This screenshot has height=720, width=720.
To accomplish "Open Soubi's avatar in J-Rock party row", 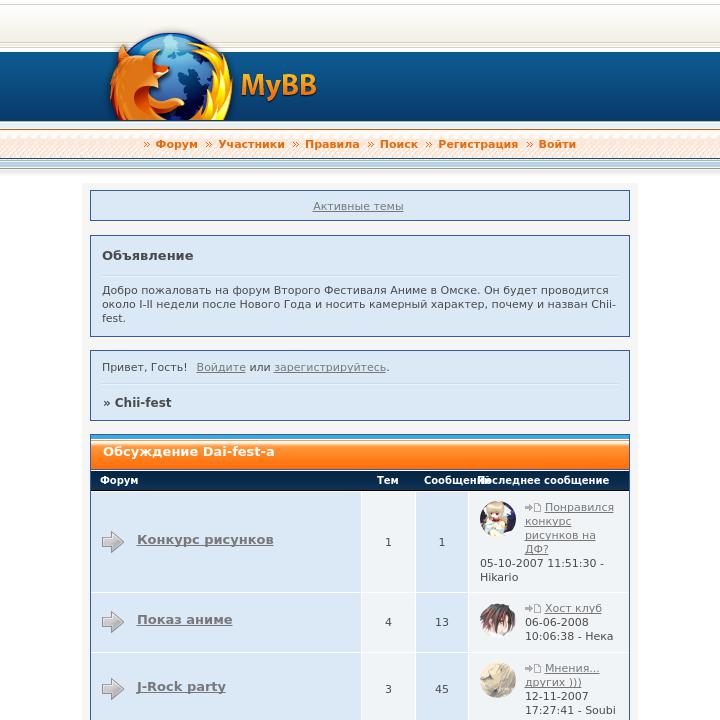I will coord(498,680).
